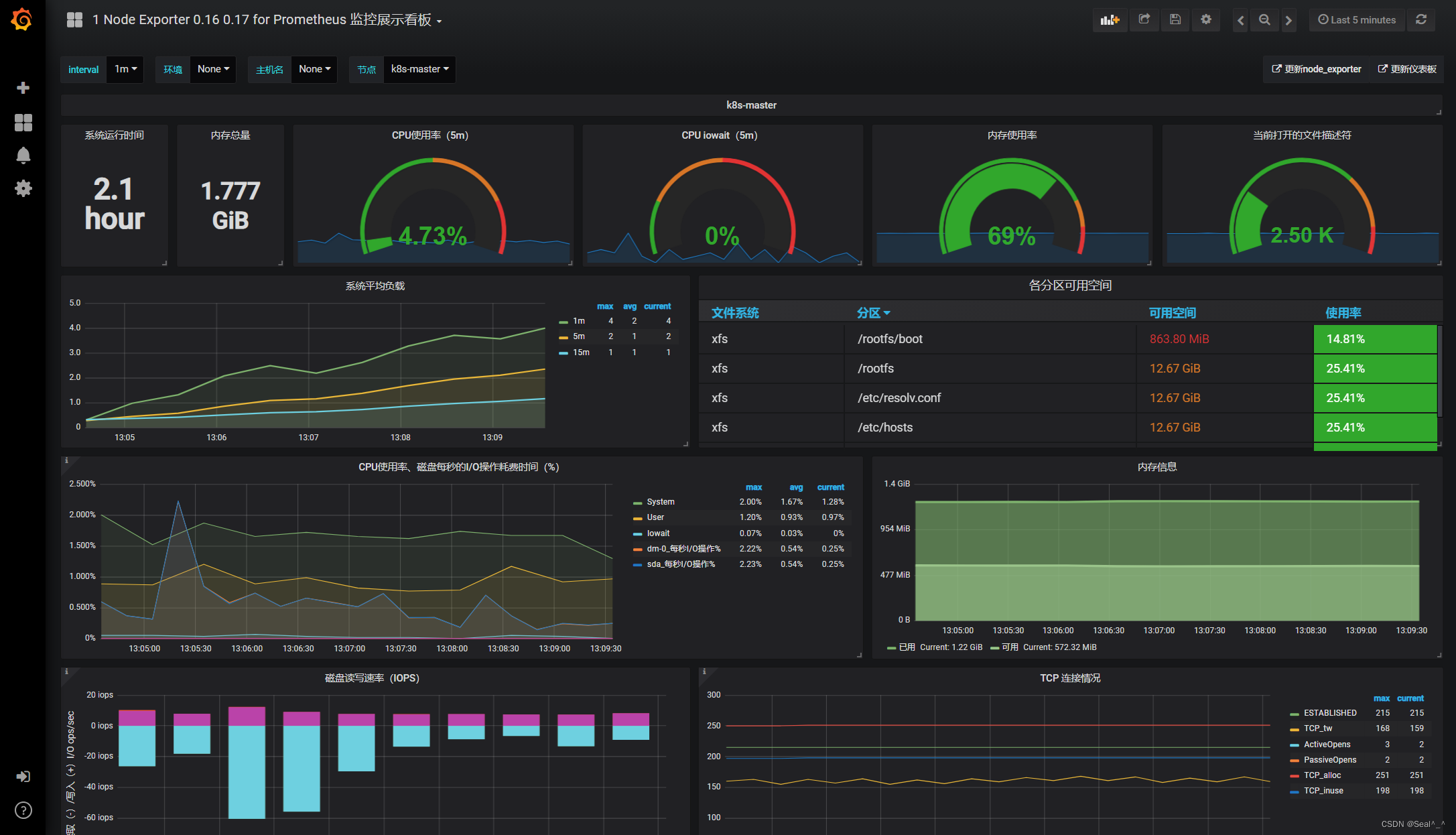The height and width of the screenshot is (835, 1456).
Task: Toggle the 5m load series in legend
Action: 579,336
